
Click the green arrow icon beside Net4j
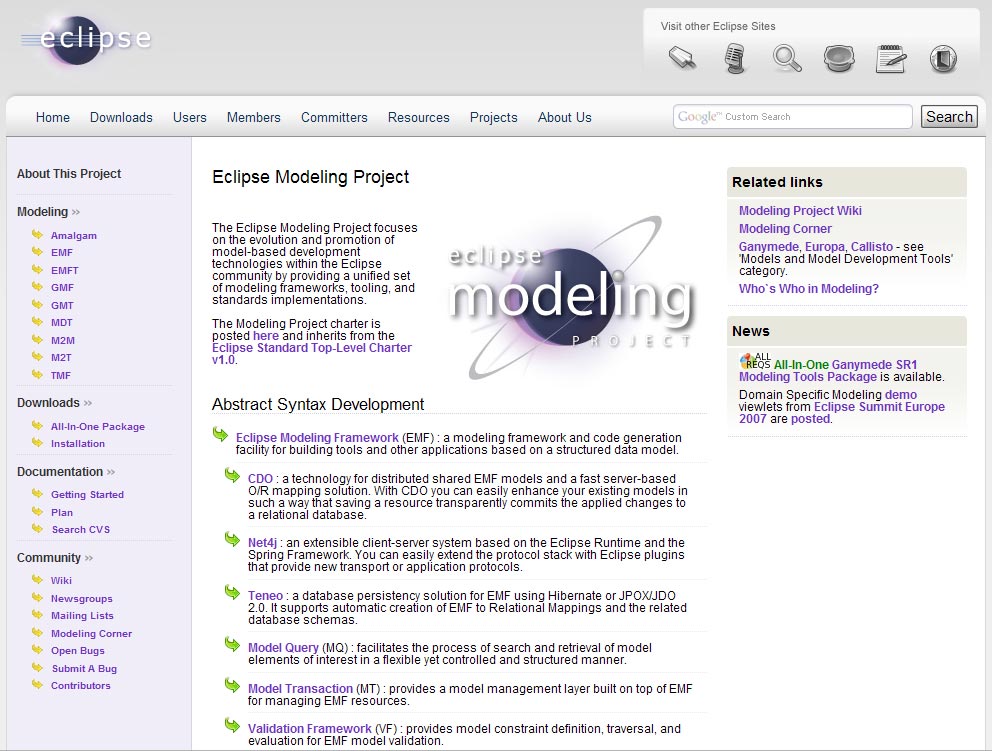click(x=232, y=539)
